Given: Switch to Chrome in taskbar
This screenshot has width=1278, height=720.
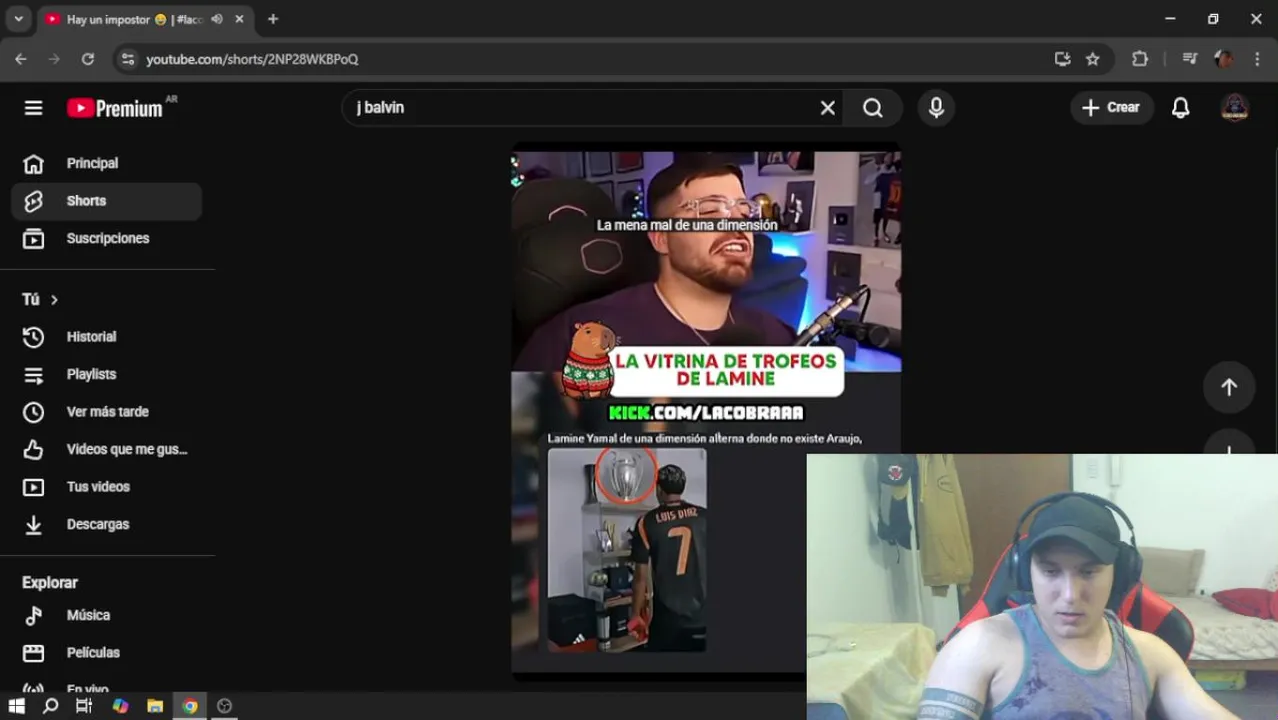Looking at the screenshot, I should point(190,706).
